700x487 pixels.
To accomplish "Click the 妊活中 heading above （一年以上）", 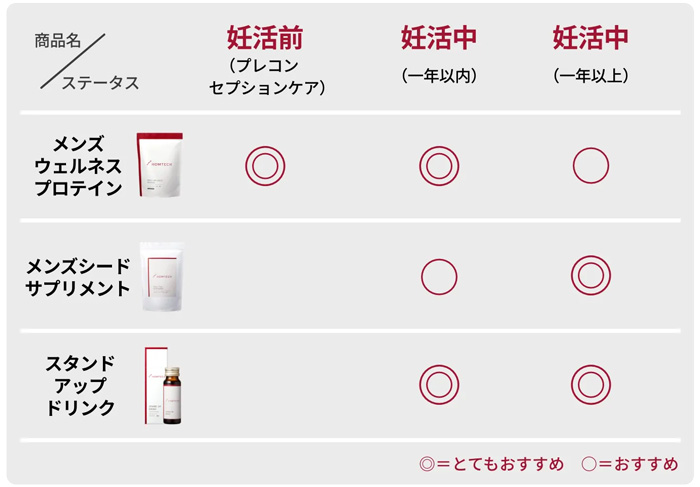I will pyautogui.click(x=590, y=38).
